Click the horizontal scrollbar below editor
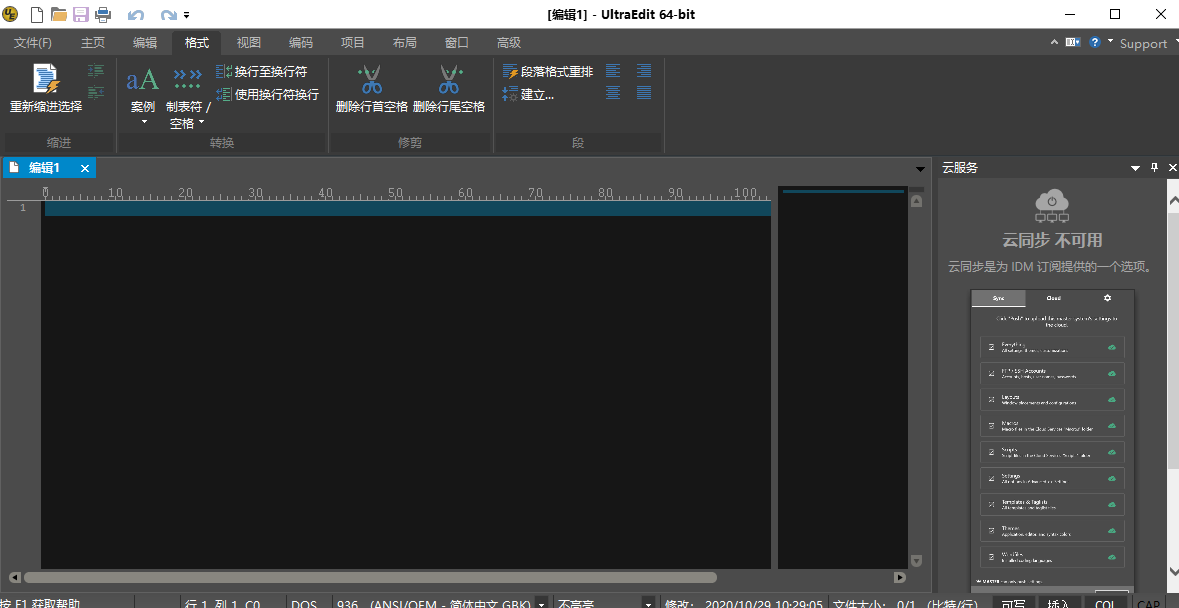The width and height of the screenshot is (1179, 608). pyautogui.click(x=370, y=577)
